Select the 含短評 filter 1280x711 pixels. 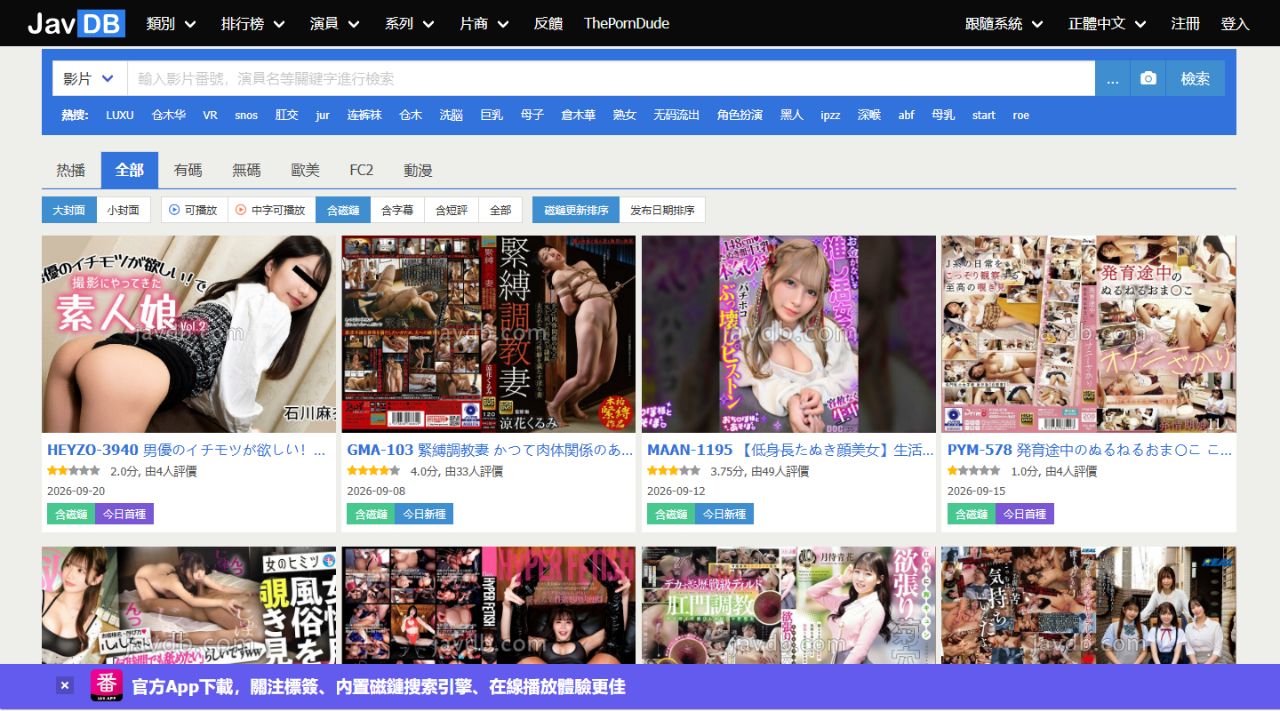(x=452, y=210)
